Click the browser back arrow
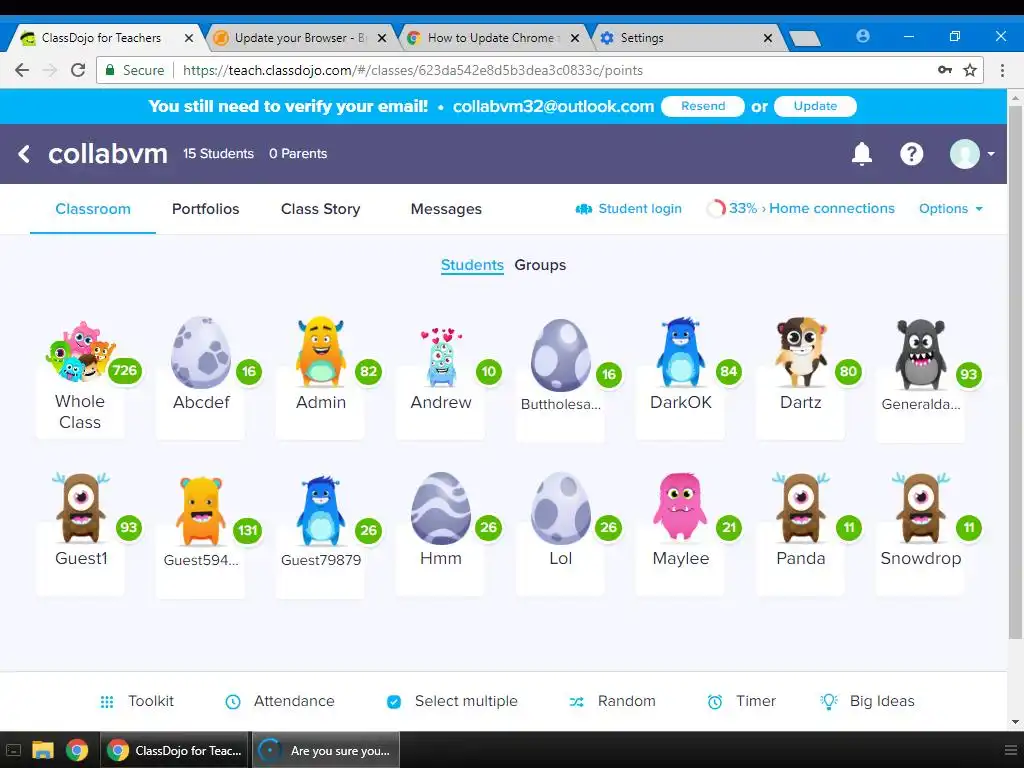 (22, 70)
